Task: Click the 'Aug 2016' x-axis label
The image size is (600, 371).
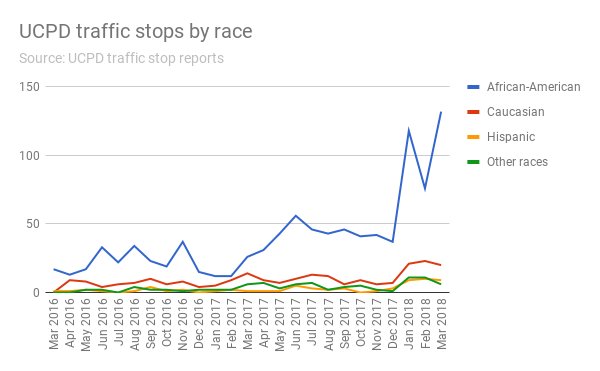Action: coord(135,324)
